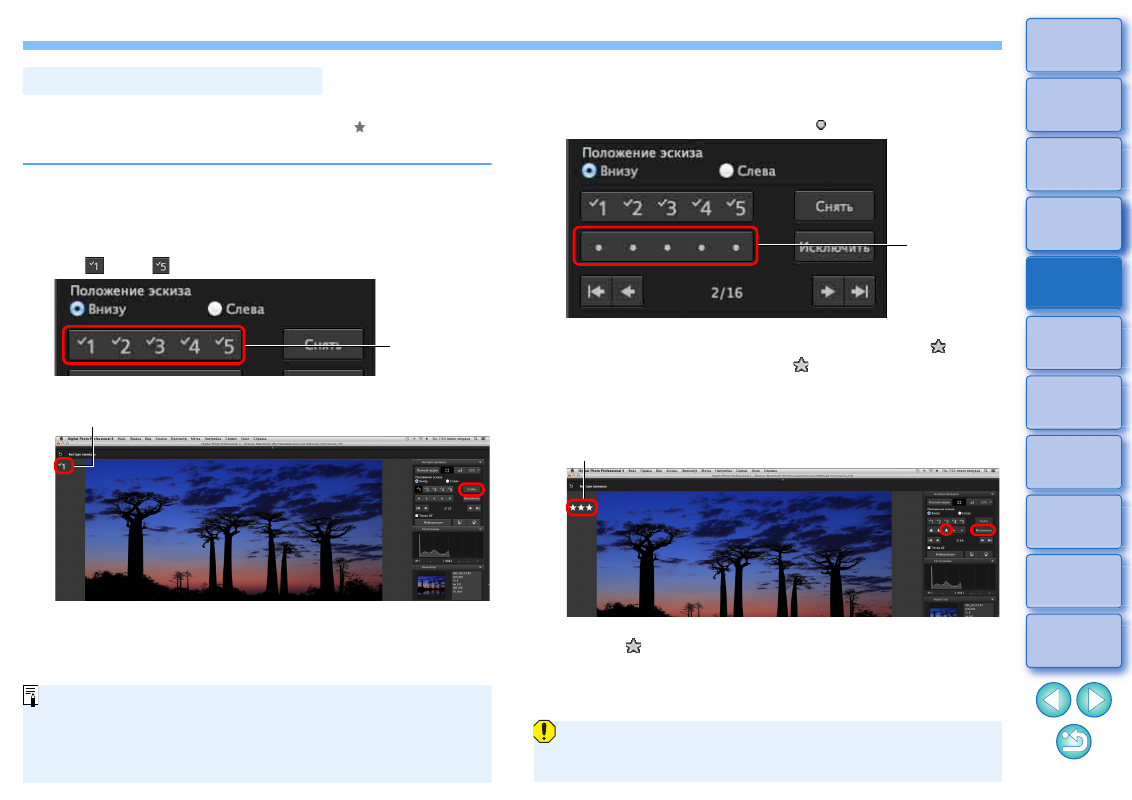Toggle Точки AF checkbox in three-star screenshot
Image resolution: width=1132 pixels, height=800 pixels.
(929, 548)
